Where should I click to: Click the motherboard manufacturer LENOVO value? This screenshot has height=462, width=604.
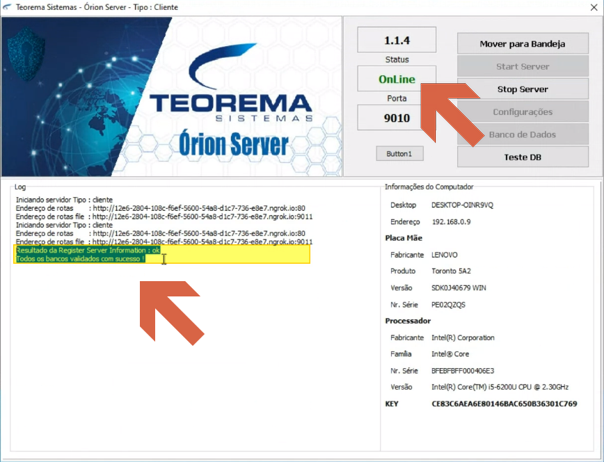pyautogui.click(x=444, y=255)
